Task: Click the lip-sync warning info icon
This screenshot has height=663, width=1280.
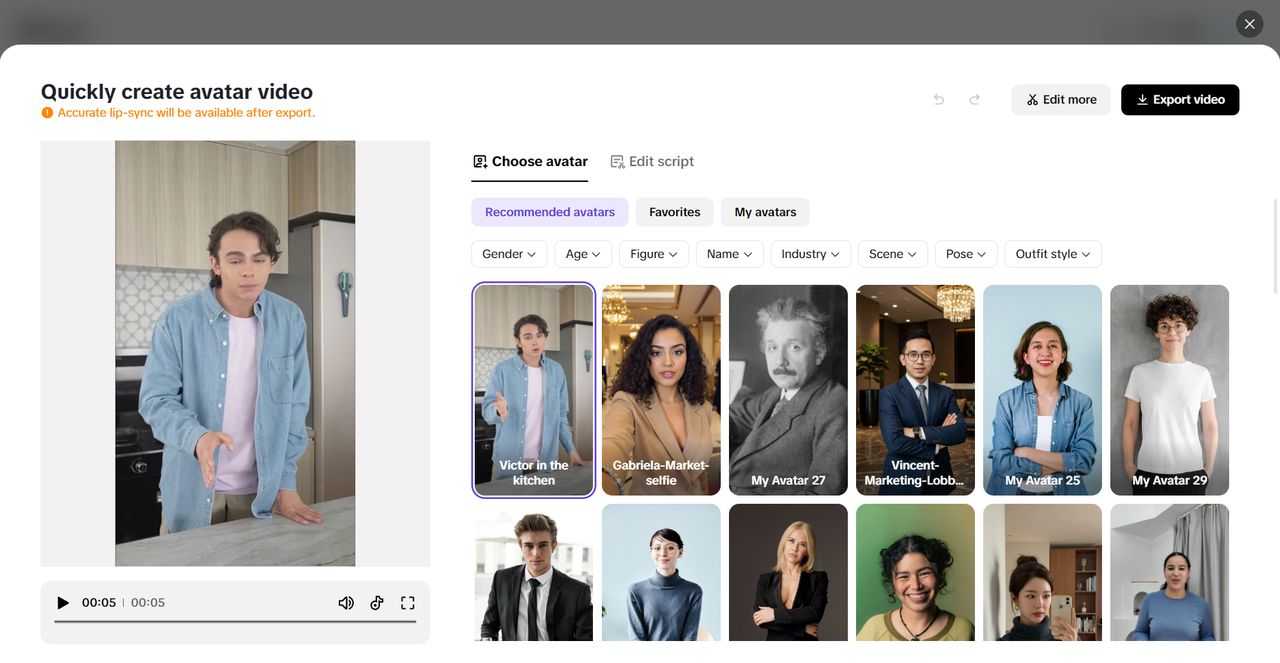Action: point(47,113)
